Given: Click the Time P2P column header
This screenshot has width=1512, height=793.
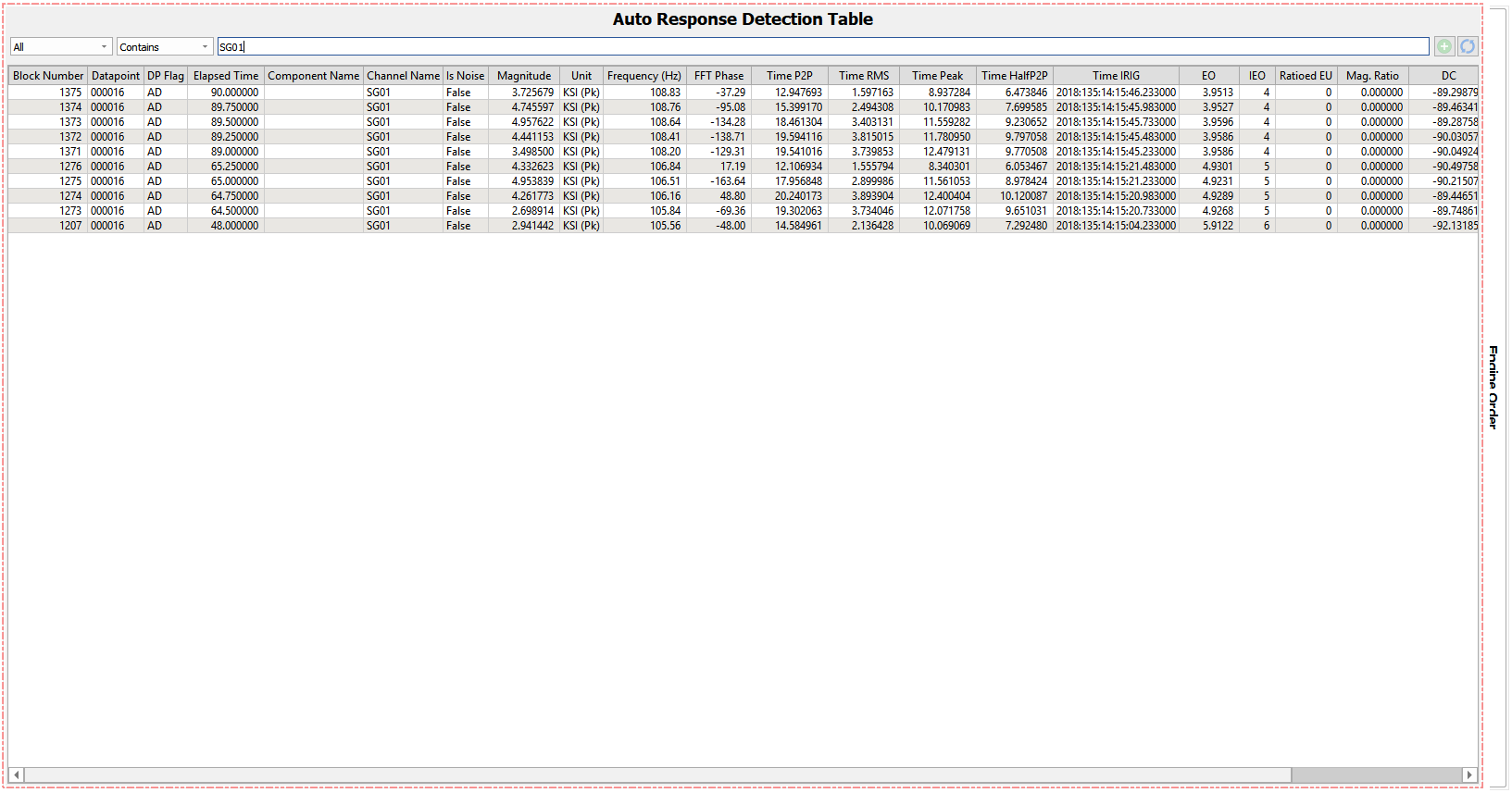Looking at the screenshot, I should [790, 76].
